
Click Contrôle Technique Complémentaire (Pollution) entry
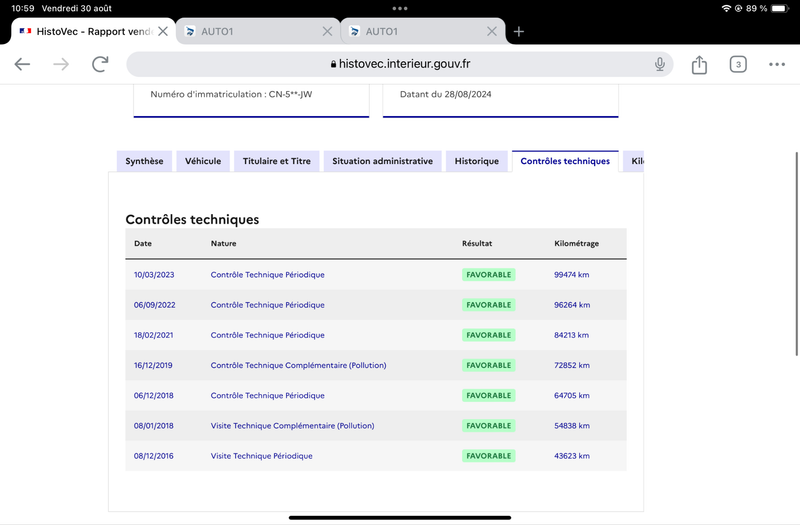[298, 365]
